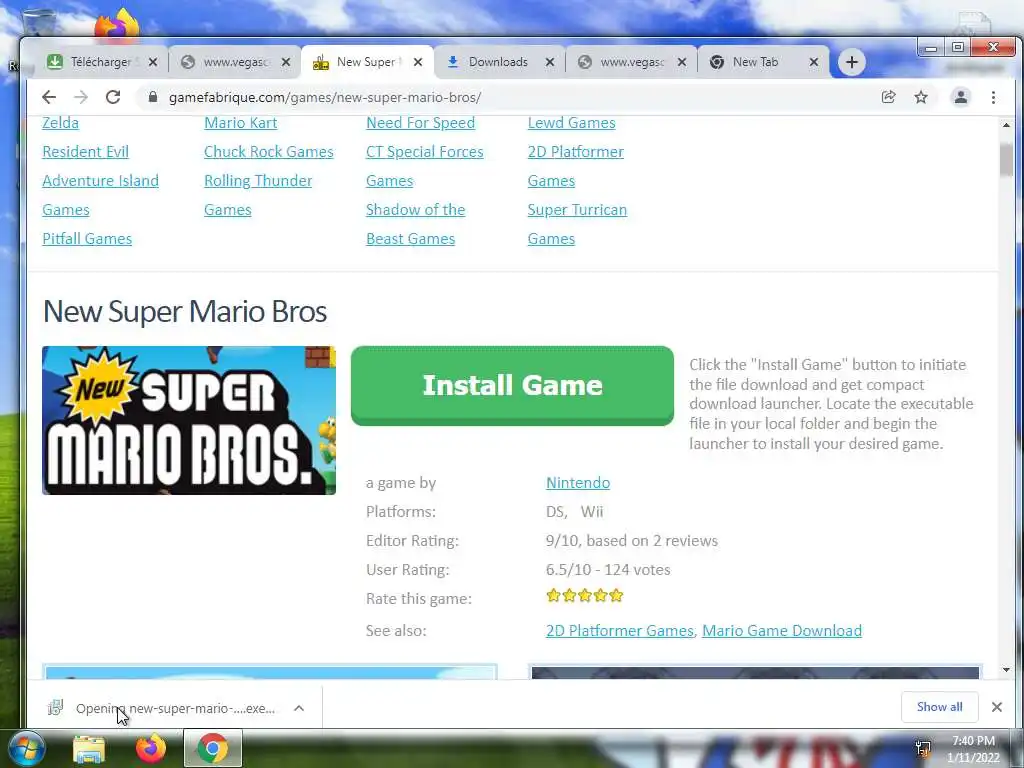Click the New Super Mario Bros cover image
The image size is (1024, 768).
pyautogui.click(x=189, y=421)
